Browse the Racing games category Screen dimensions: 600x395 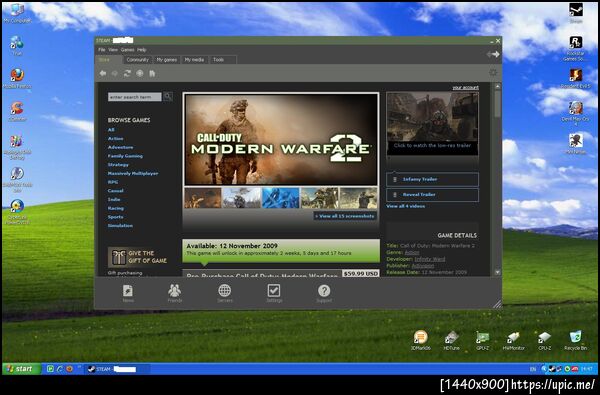pyautogui.click(x=116, y=208)
